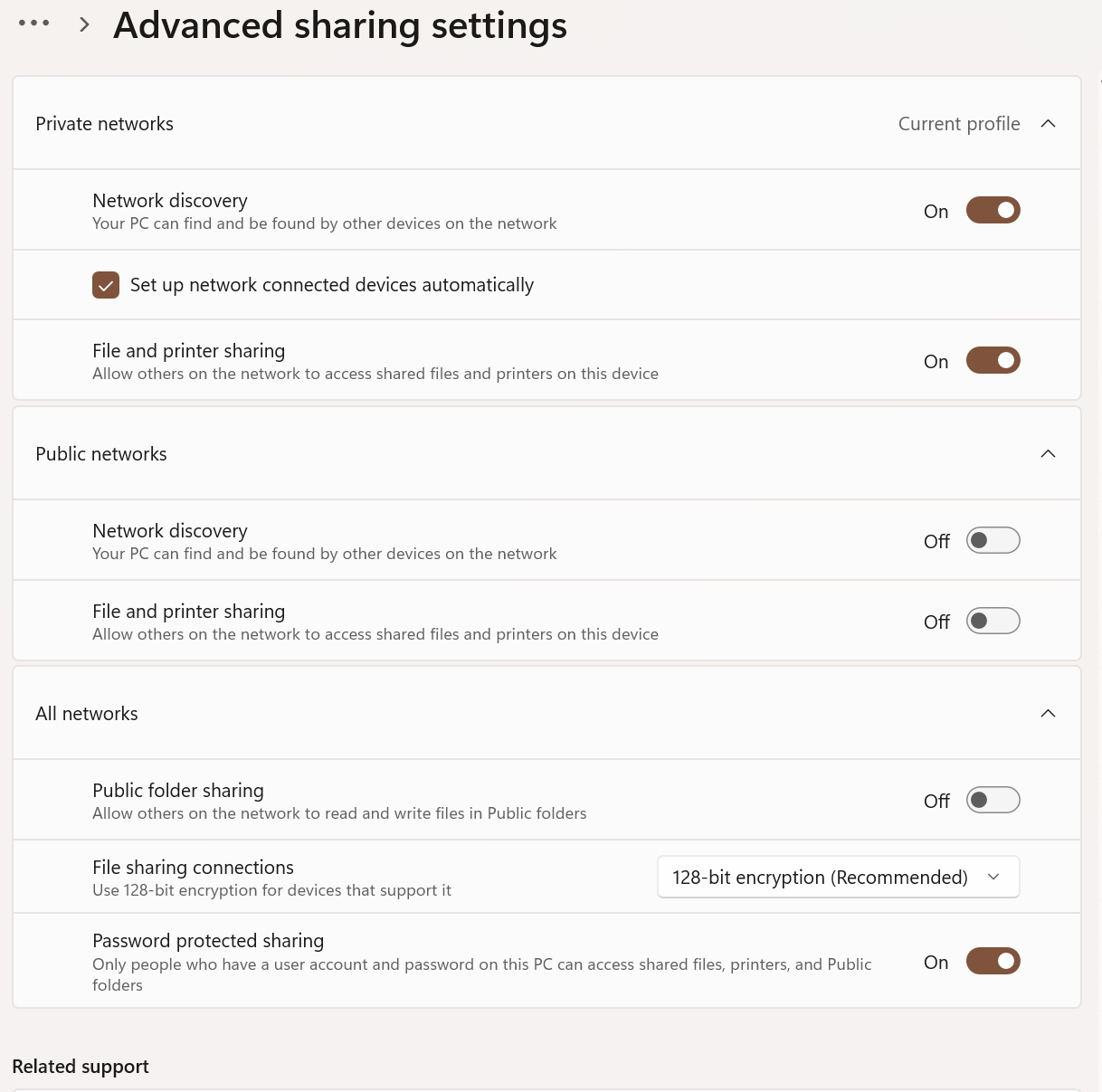Collapse the Private networks section
The height and width of the screenshot is (1092, 1102).
[x=1048, y=124]
